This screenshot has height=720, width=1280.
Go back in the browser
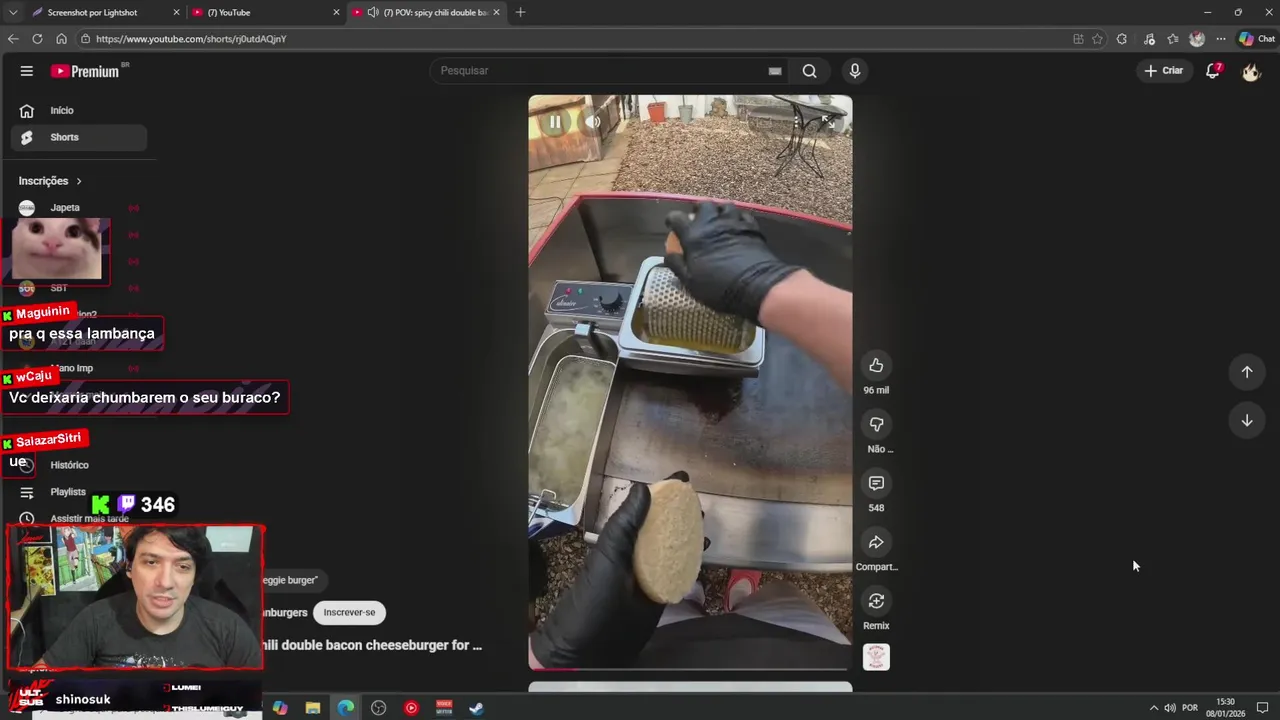(x=13, y=39)
